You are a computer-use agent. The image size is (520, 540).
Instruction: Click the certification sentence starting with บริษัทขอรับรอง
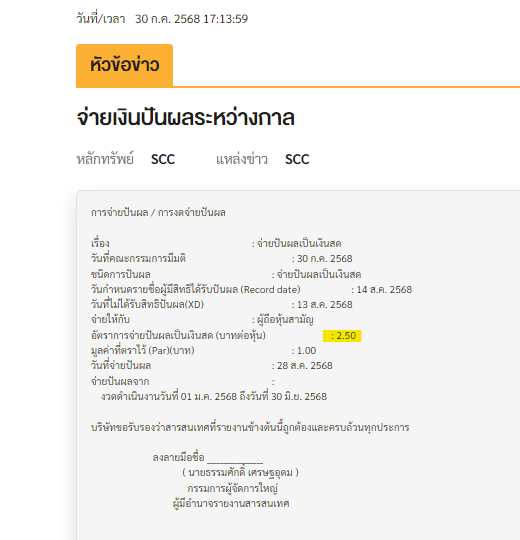click(x=250, y=427)
